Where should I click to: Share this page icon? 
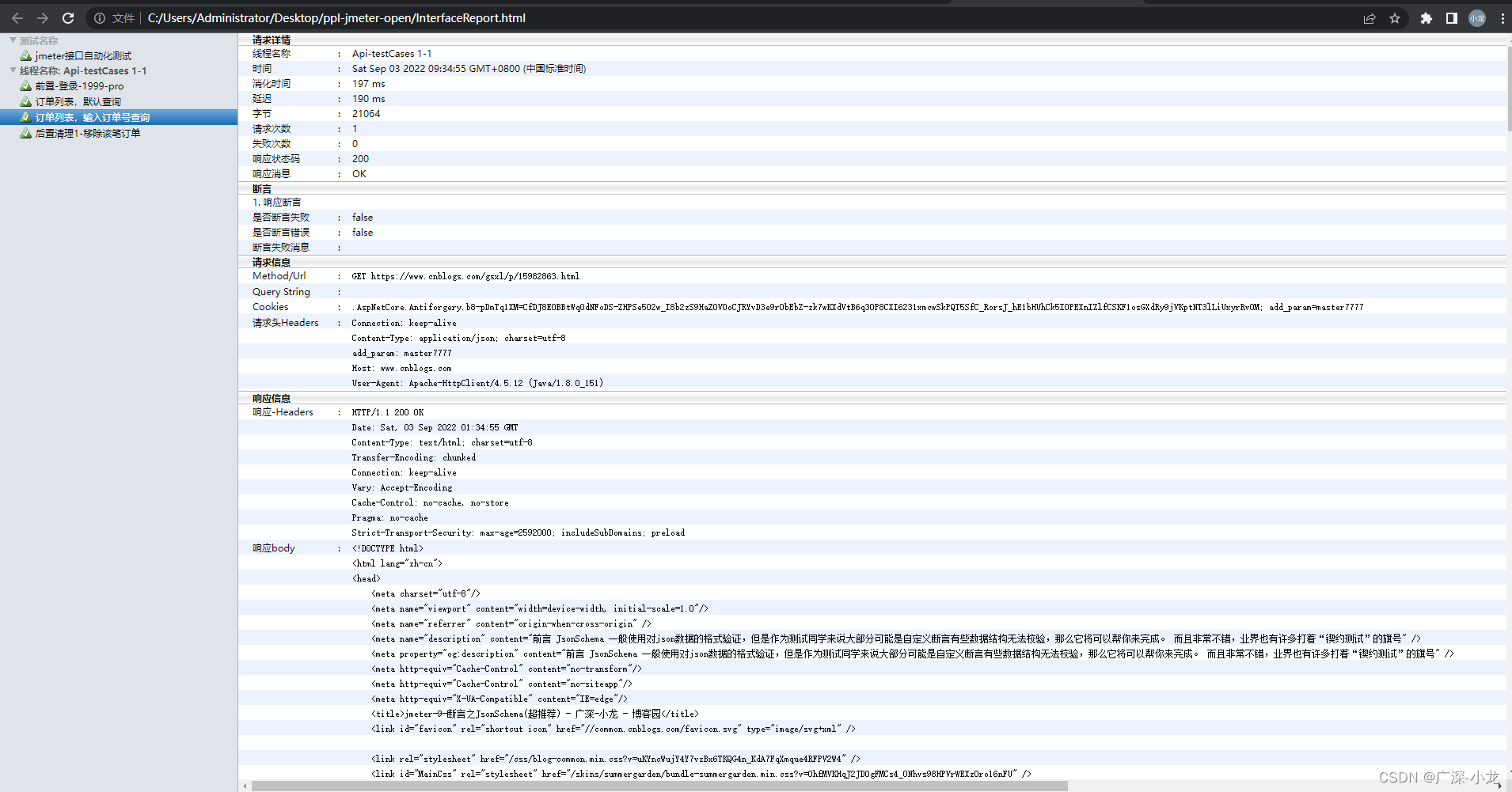click(1370, 18)
